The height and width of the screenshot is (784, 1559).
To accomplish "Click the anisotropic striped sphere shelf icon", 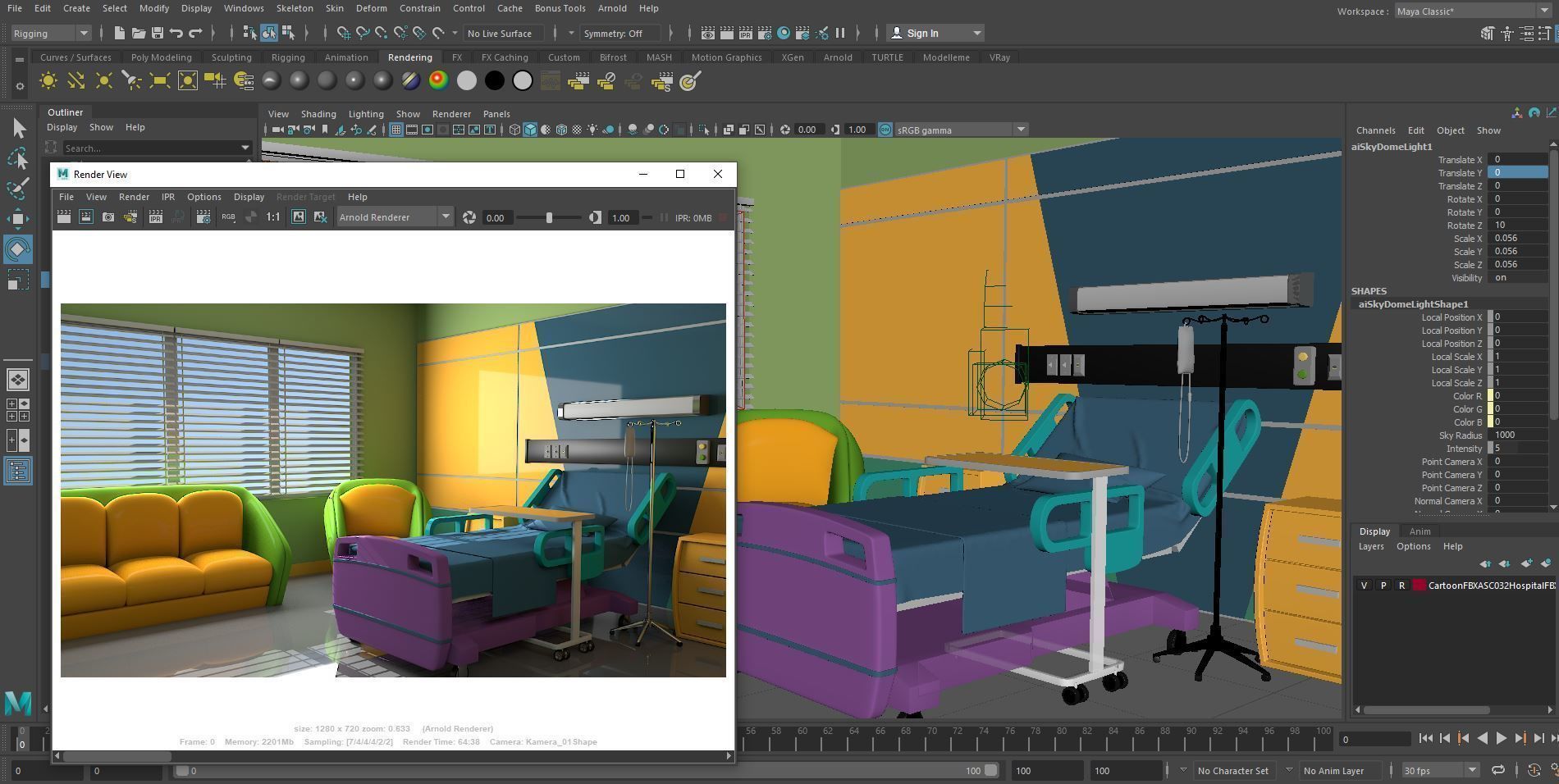I will click(x=411, y=80).
